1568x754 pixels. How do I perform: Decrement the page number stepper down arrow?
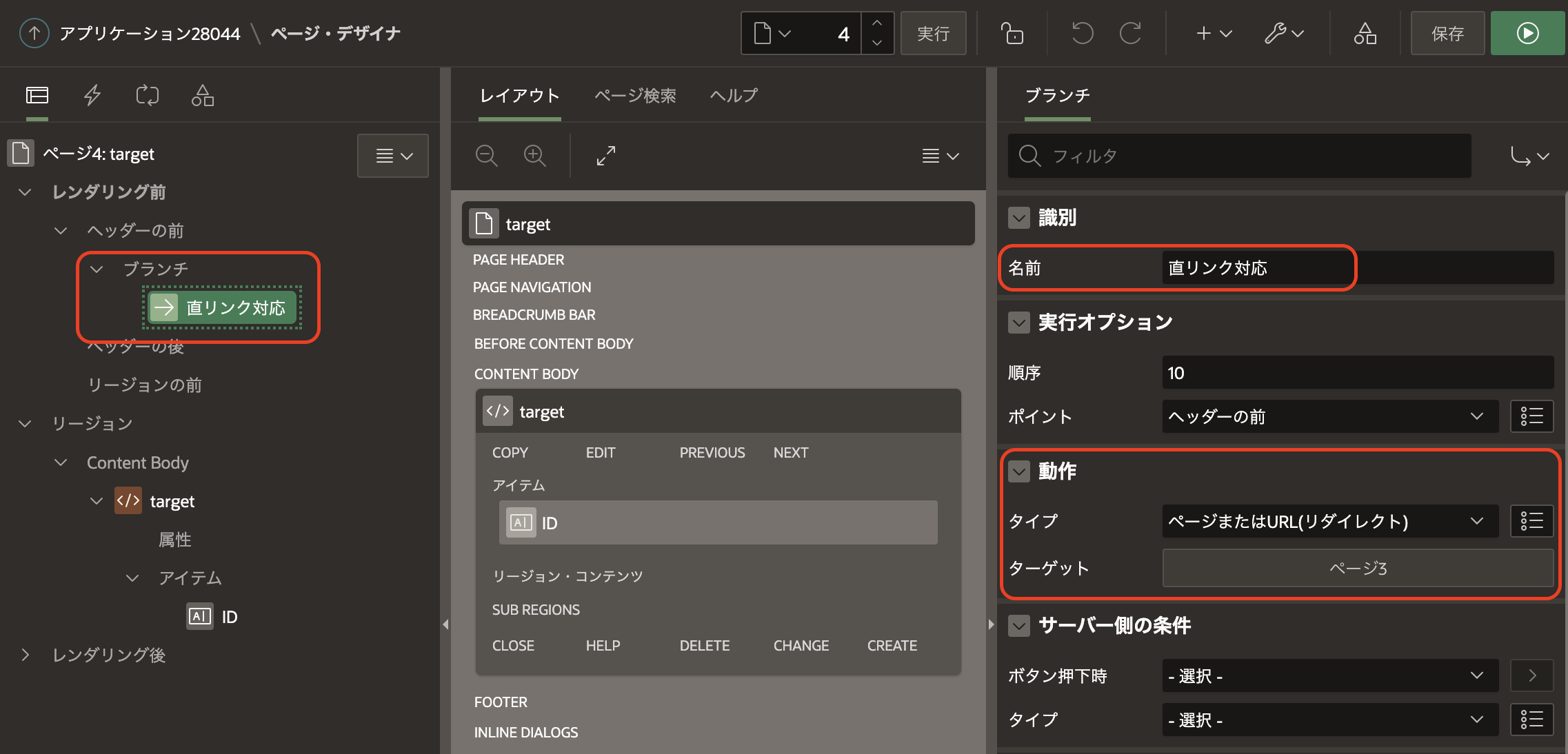(x=877, y=43)
